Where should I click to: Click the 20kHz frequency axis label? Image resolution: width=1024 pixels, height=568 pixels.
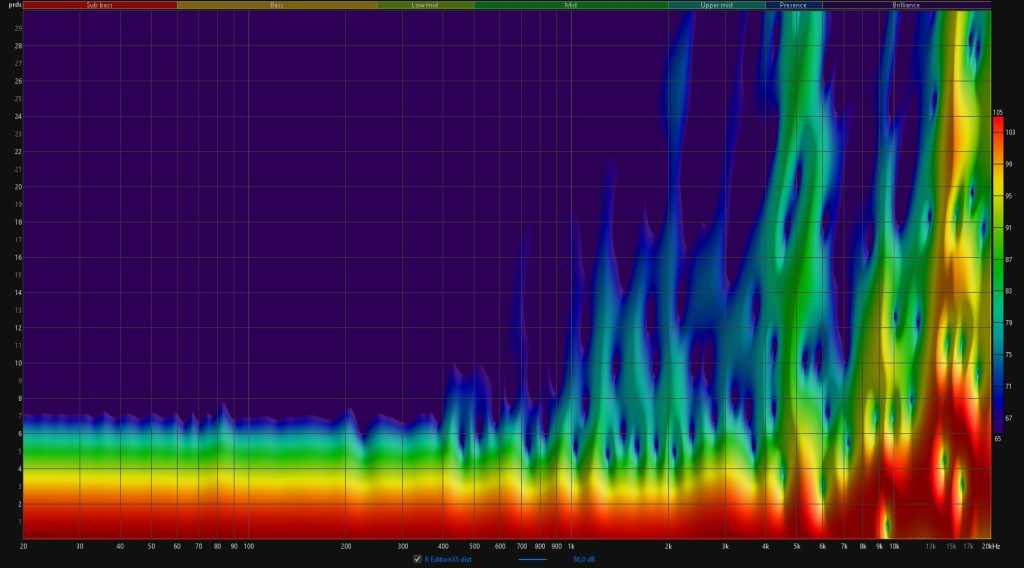991,546
